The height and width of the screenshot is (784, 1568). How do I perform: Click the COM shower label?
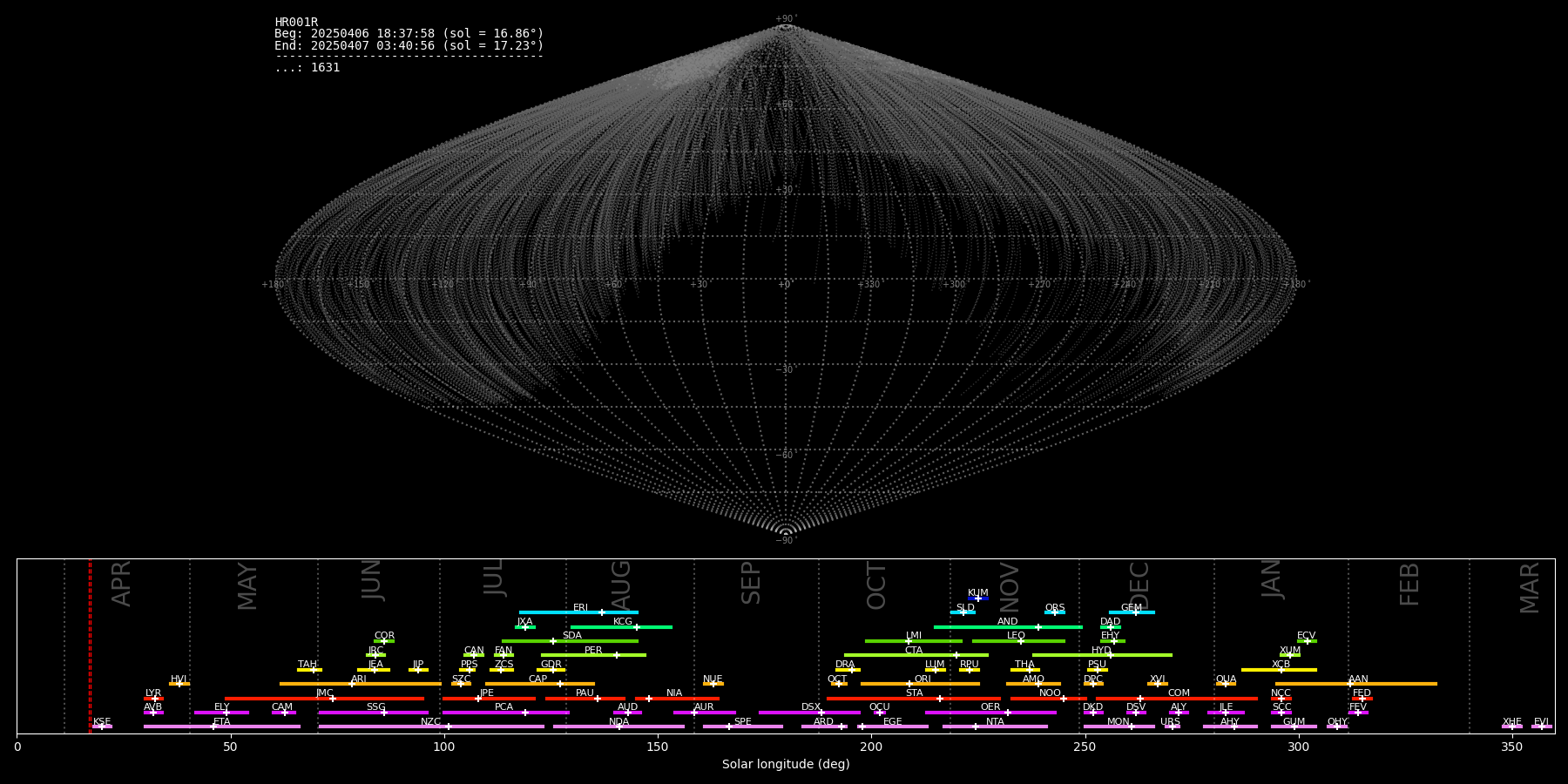point(1179,693)
